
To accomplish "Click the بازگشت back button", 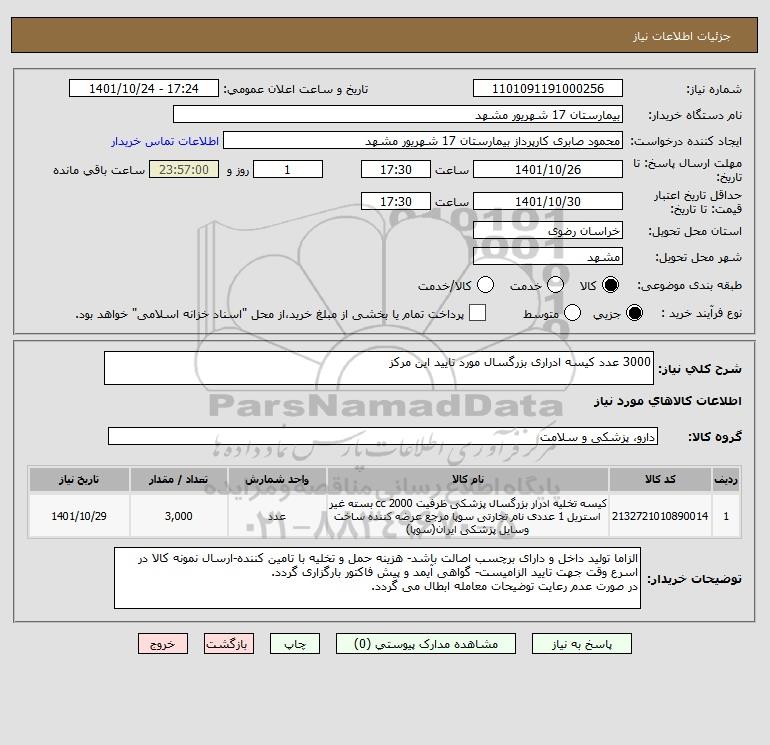I will [x=229, y=644].
